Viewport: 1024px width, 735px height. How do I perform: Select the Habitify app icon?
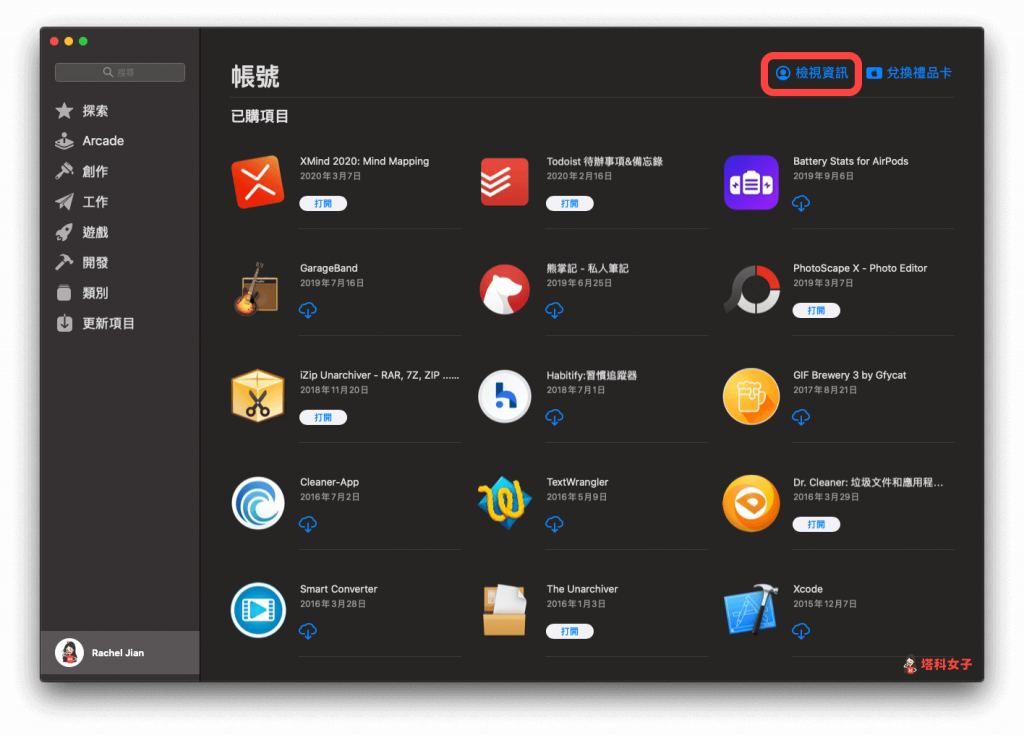pos(504,396)
